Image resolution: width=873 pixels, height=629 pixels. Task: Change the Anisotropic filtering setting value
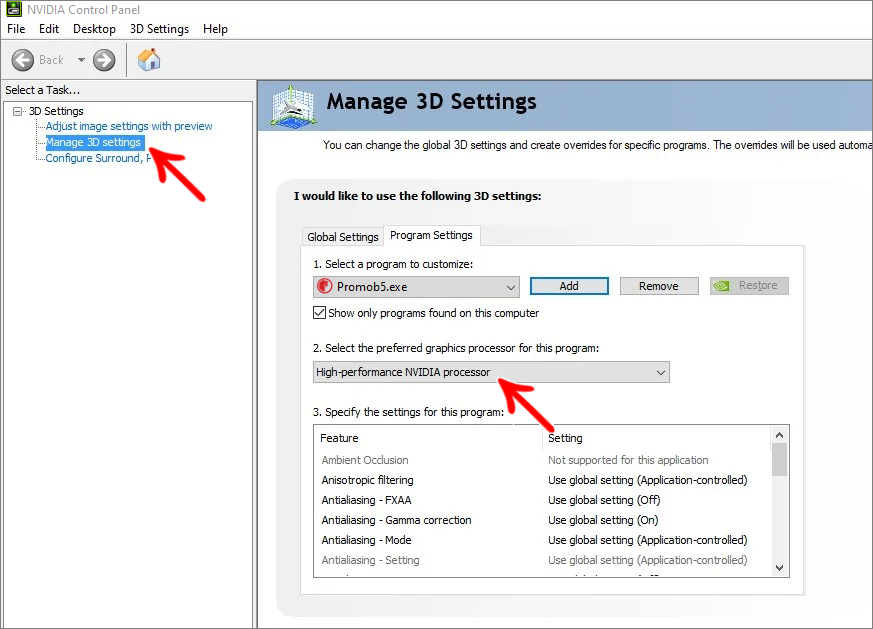[x=648, y=480]
